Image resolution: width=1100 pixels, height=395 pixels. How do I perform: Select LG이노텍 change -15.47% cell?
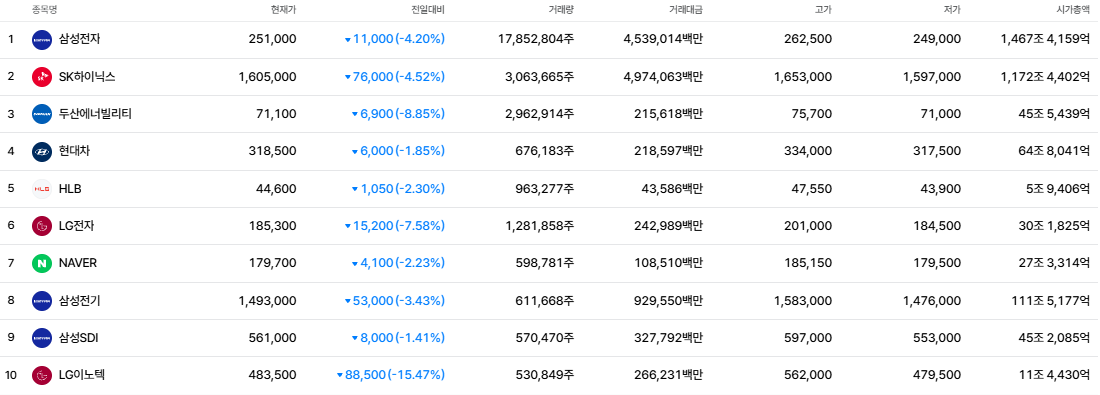(391, 375)
